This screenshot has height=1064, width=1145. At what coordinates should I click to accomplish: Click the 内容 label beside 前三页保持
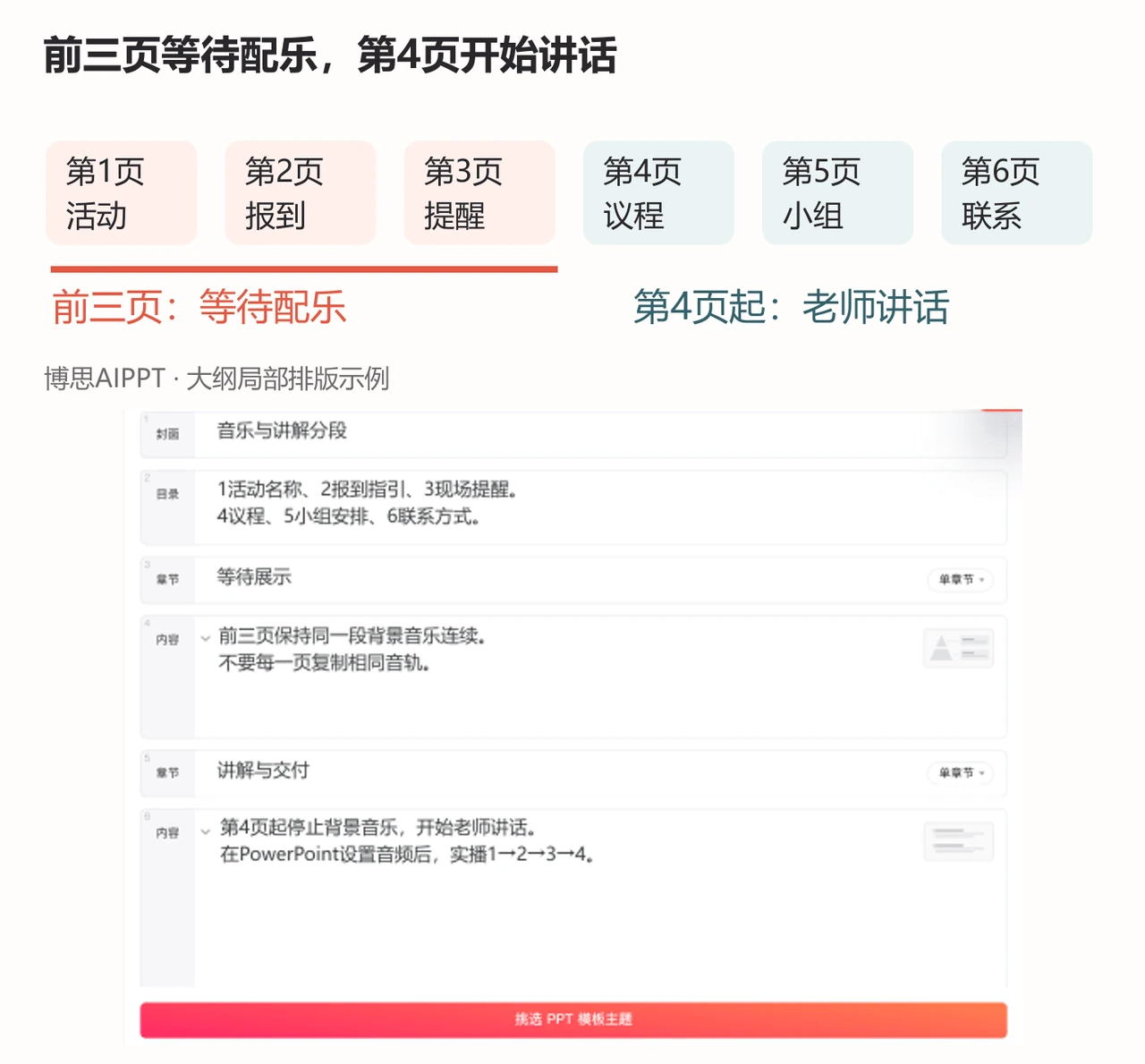pos(167,640)
